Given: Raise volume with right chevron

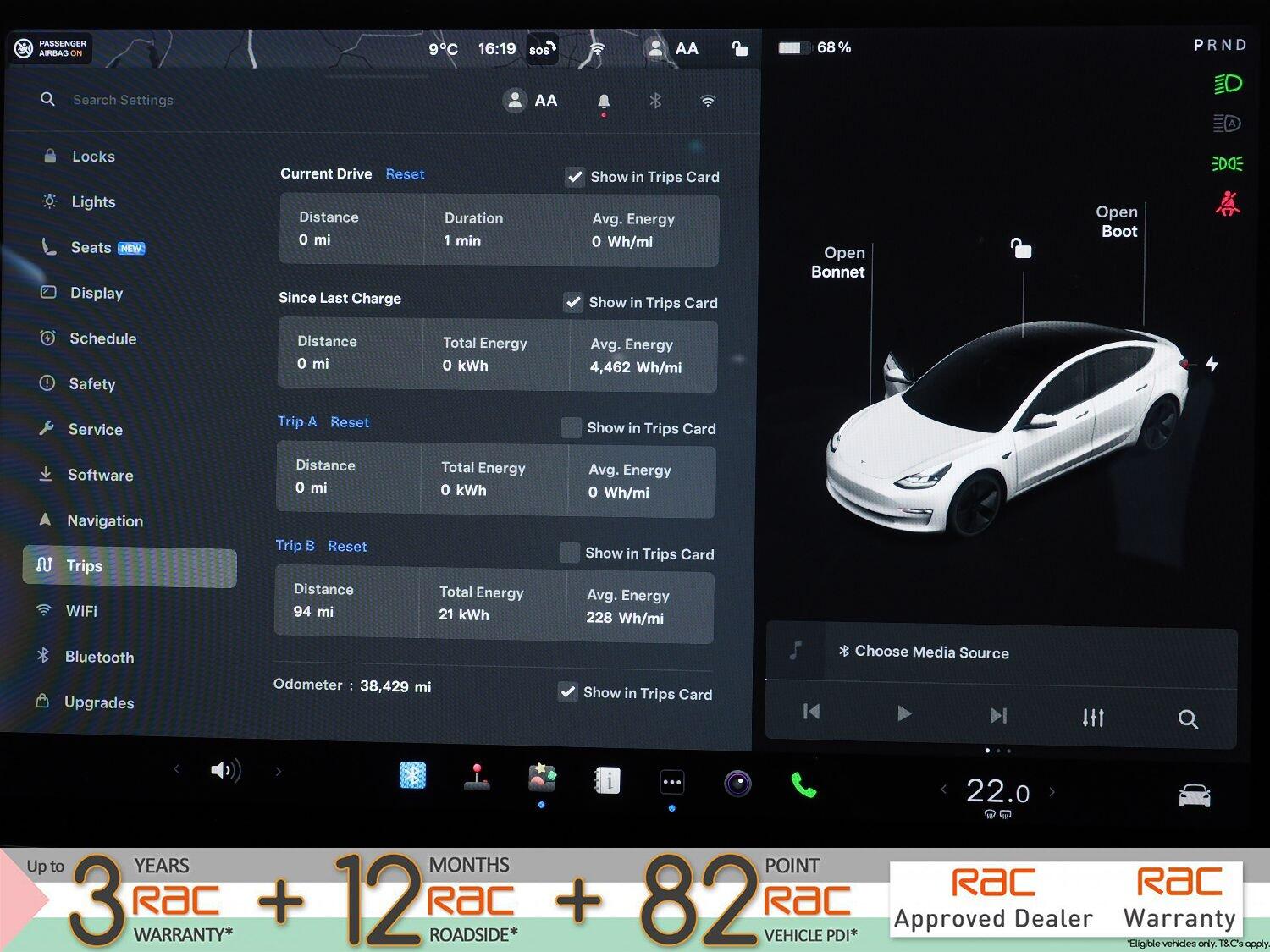Looking at the screenshot, I should [278, 771].
